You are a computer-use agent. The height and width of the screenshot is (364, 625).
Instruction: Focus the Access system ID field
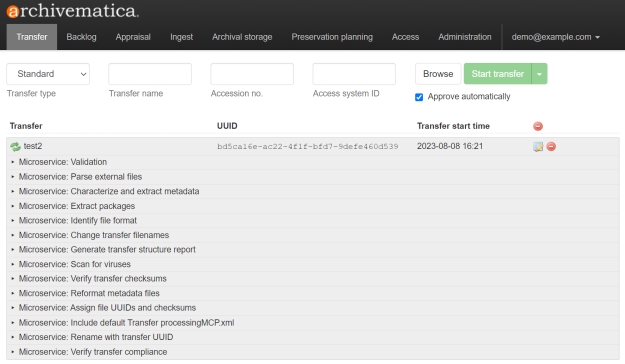(354, 74)
